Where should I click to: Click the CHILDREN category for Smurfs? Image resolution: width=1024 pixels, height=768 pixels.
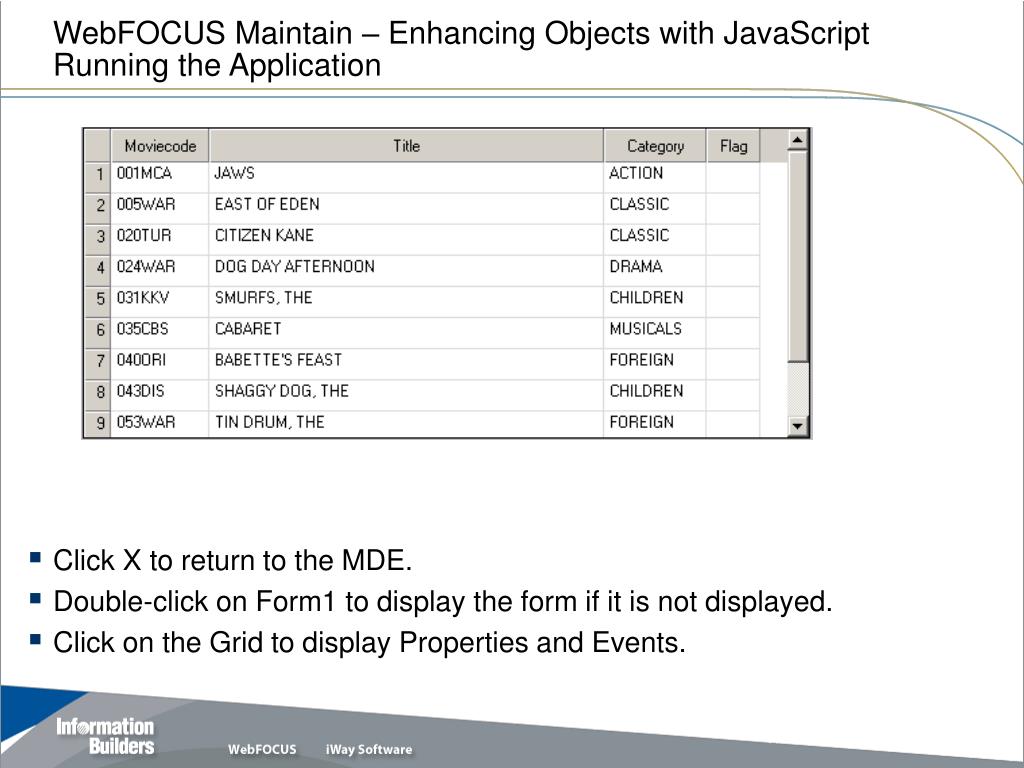(x=655, y=302)
